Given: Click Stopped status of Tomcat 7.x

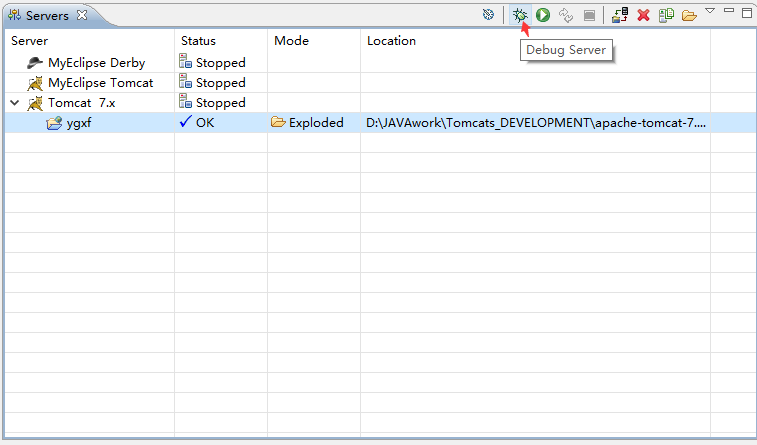Looking at the screenshot, I should pos(221,103).
